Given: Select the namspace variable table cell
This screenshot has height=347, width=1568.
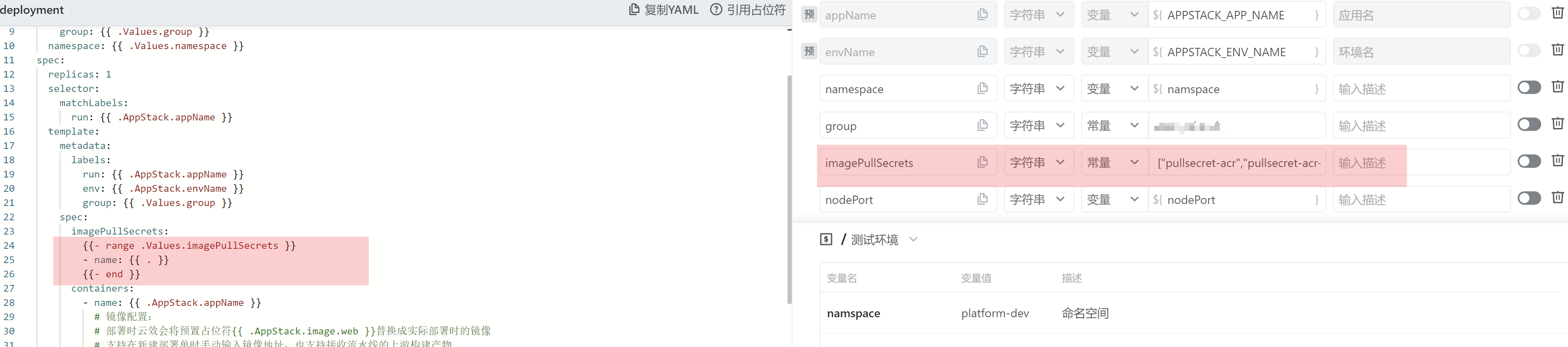Looking at the screenshot, I should click(x=853, y=313).
